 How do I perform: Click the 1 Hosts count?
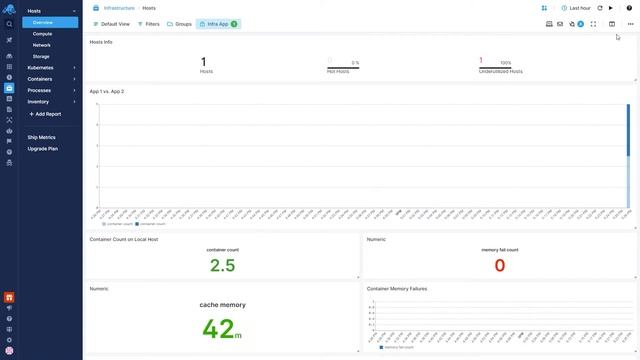point(204,62)
